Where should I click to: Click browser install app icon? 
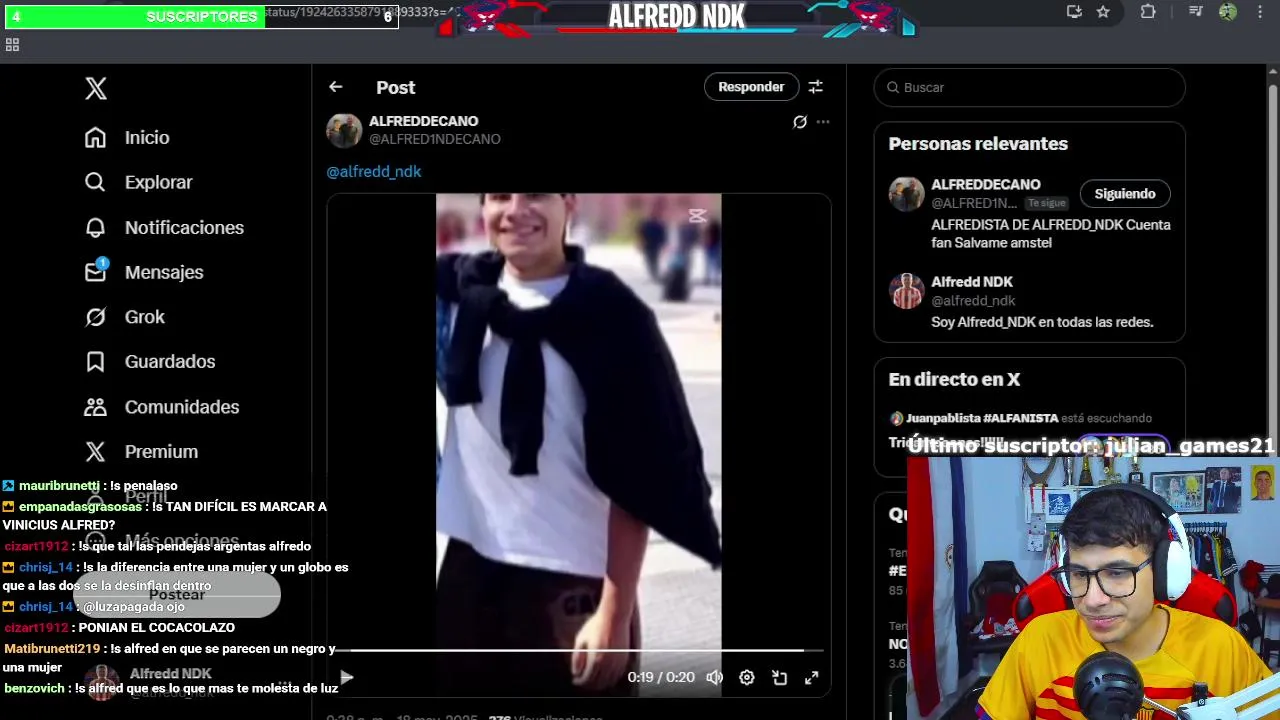(1074, 12)
